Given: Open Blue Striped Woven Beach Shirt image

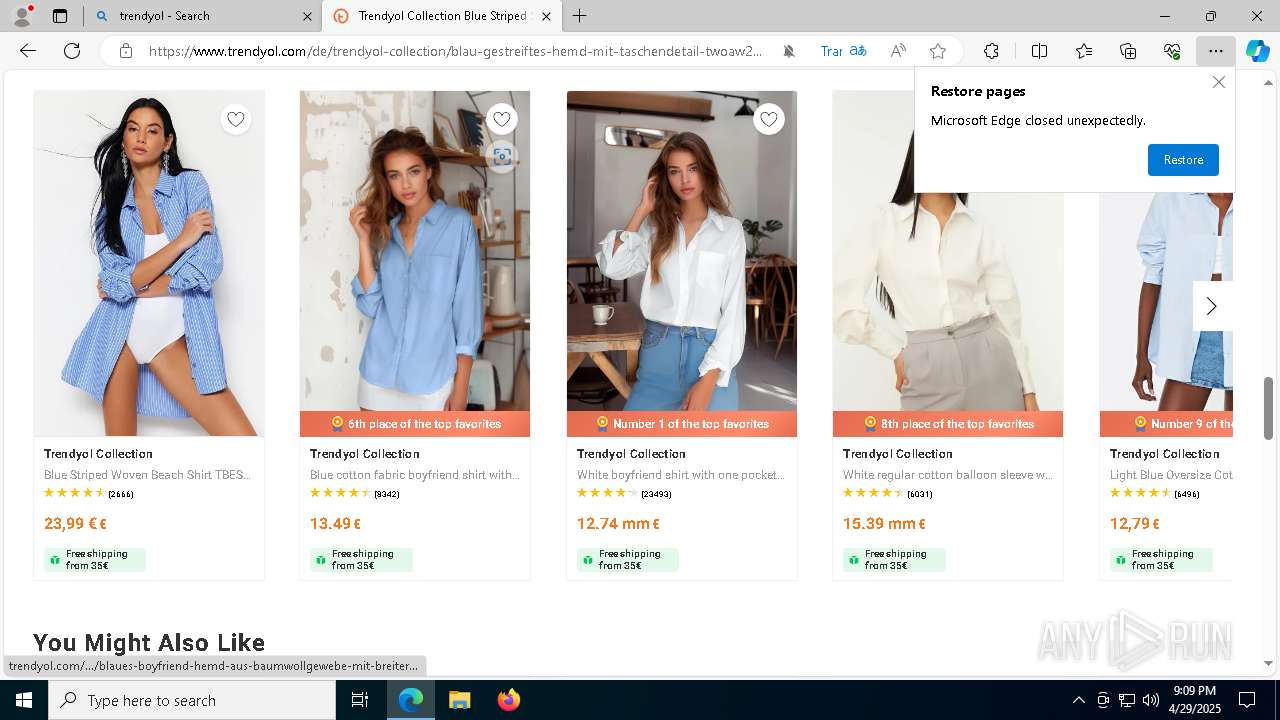Looking at the screenshot, I should (x=149, y=264).
